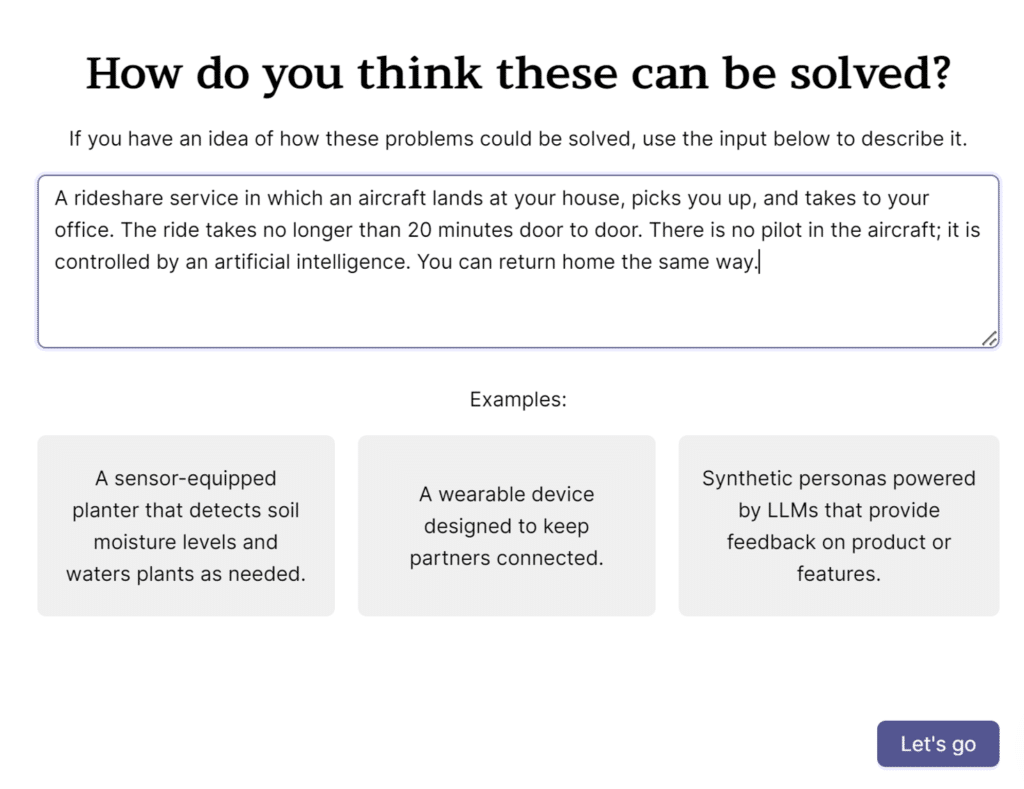Image resolution: width=1024 pixels, height=789 pixels.
Task: Click the instruction text below the heading
Action: [x=516, y=138]
